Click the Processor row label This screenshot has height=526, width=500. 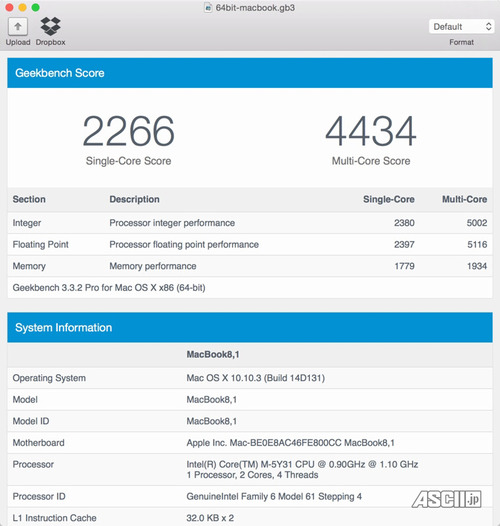click(x=33, y=465)
